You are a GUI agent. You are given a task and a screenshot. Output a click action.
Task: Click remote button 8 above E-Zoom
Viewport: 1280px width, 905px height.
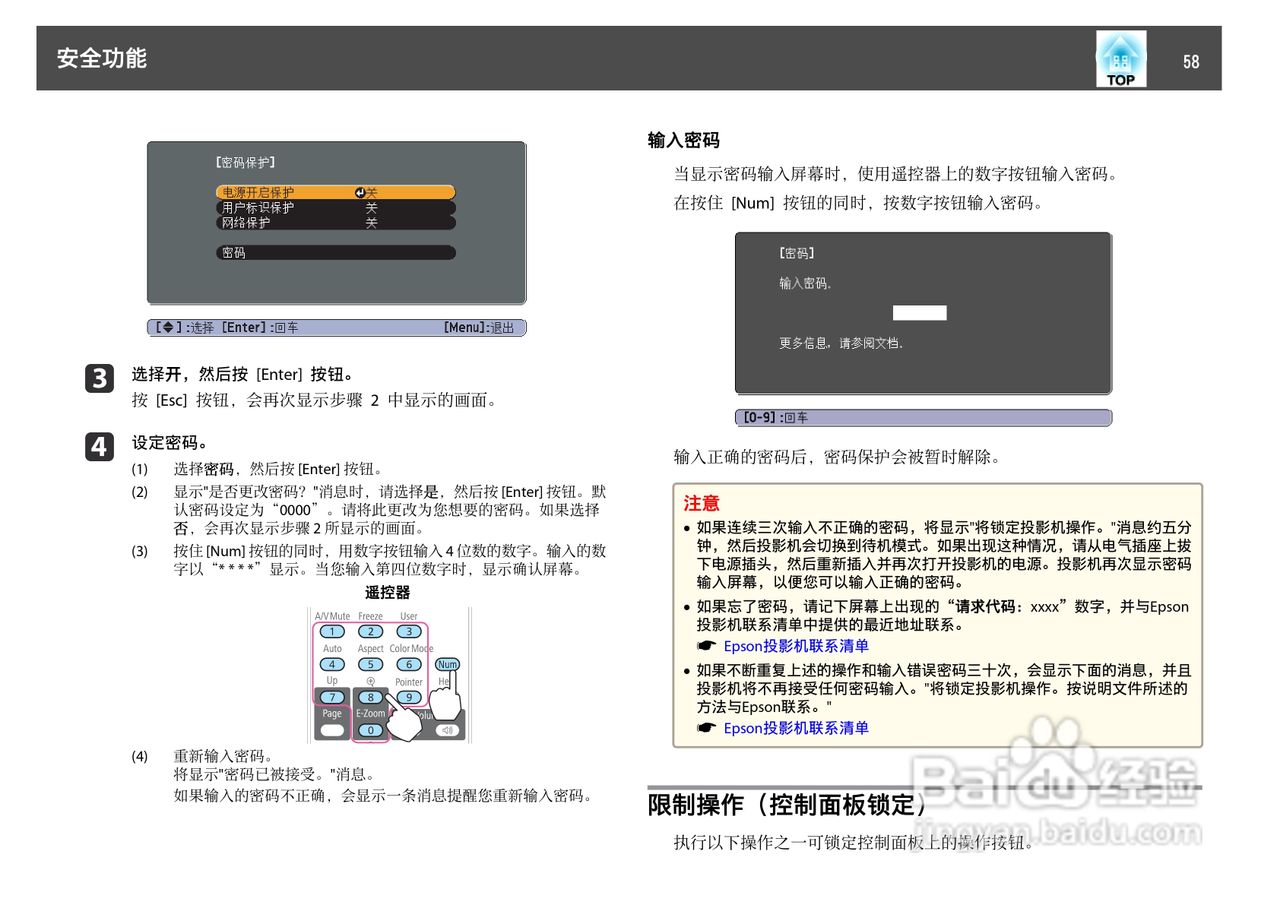pos(371,697)
